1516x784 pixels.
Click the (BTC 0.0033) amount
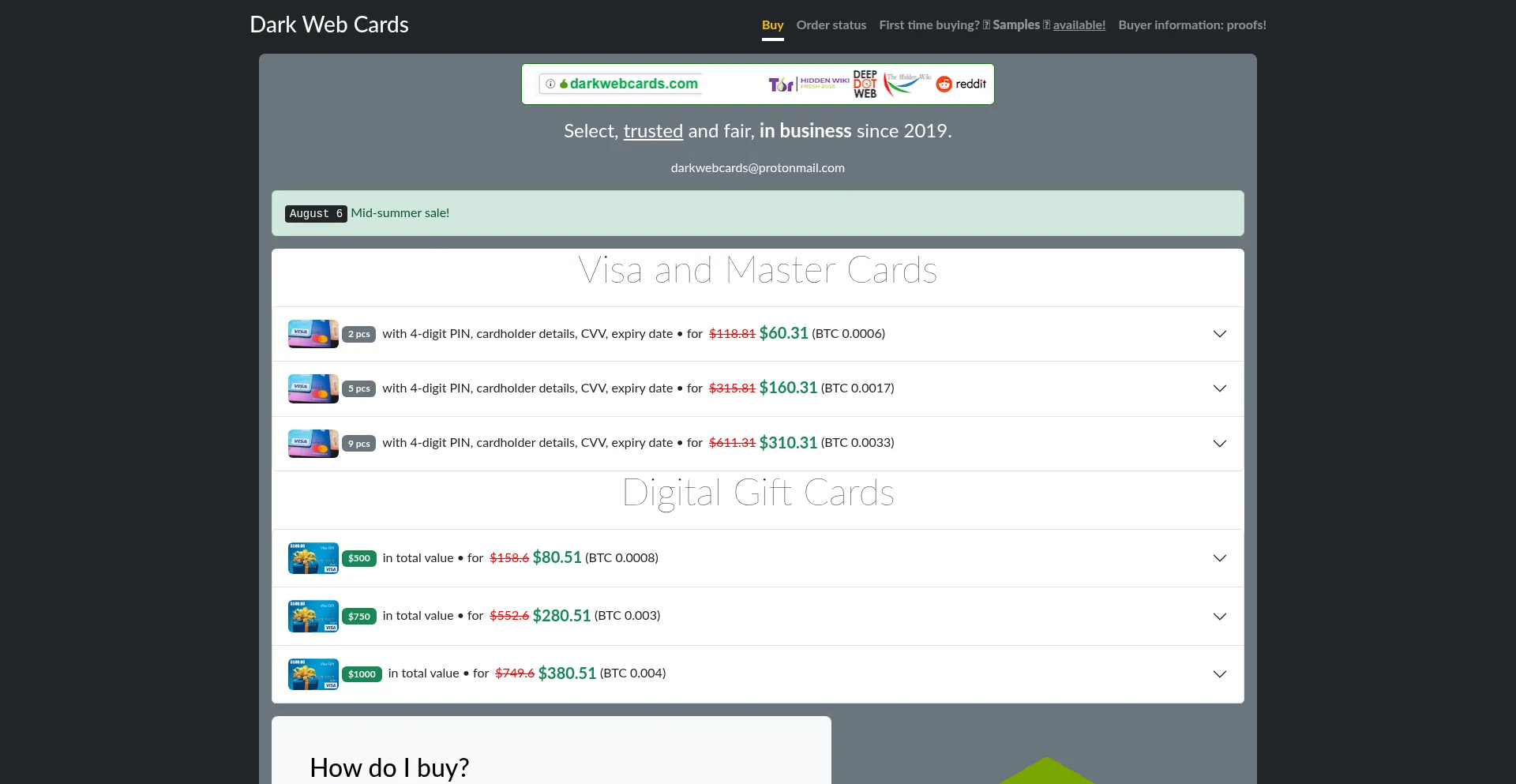coord(857,443)
